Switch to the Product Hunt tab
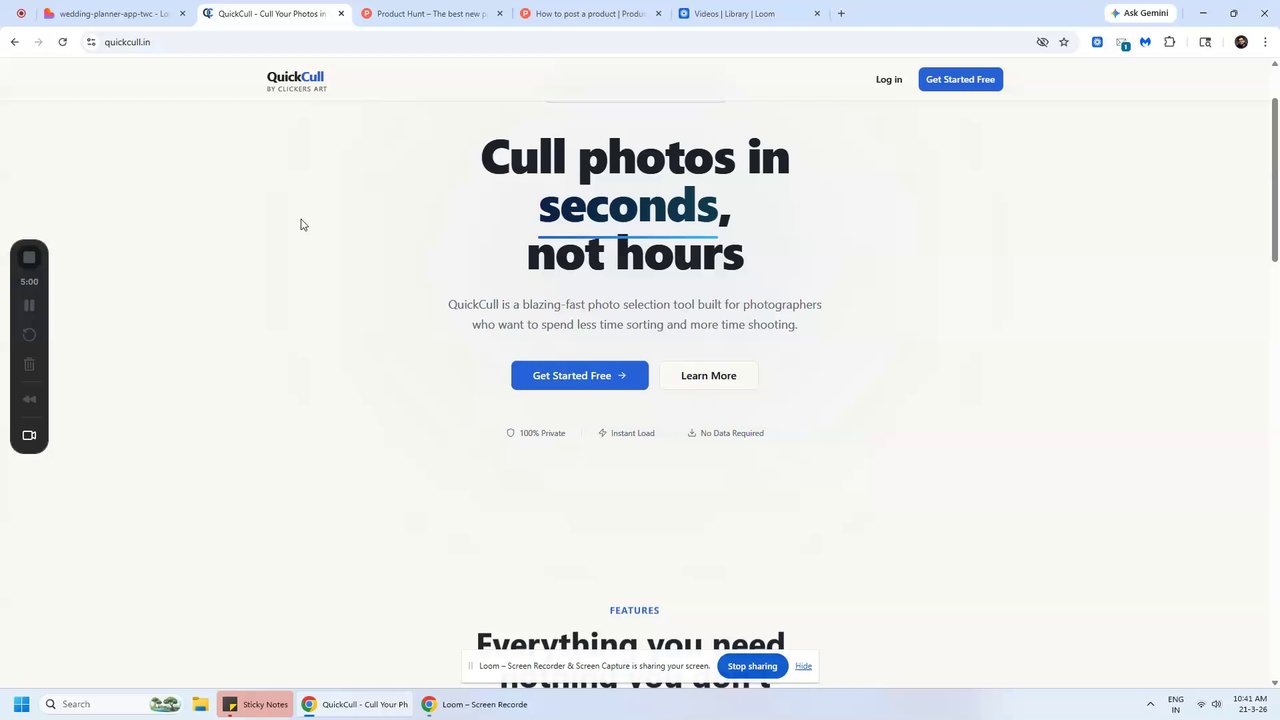Viewport: 1280px width, 720px height. [x=431, y=14]
